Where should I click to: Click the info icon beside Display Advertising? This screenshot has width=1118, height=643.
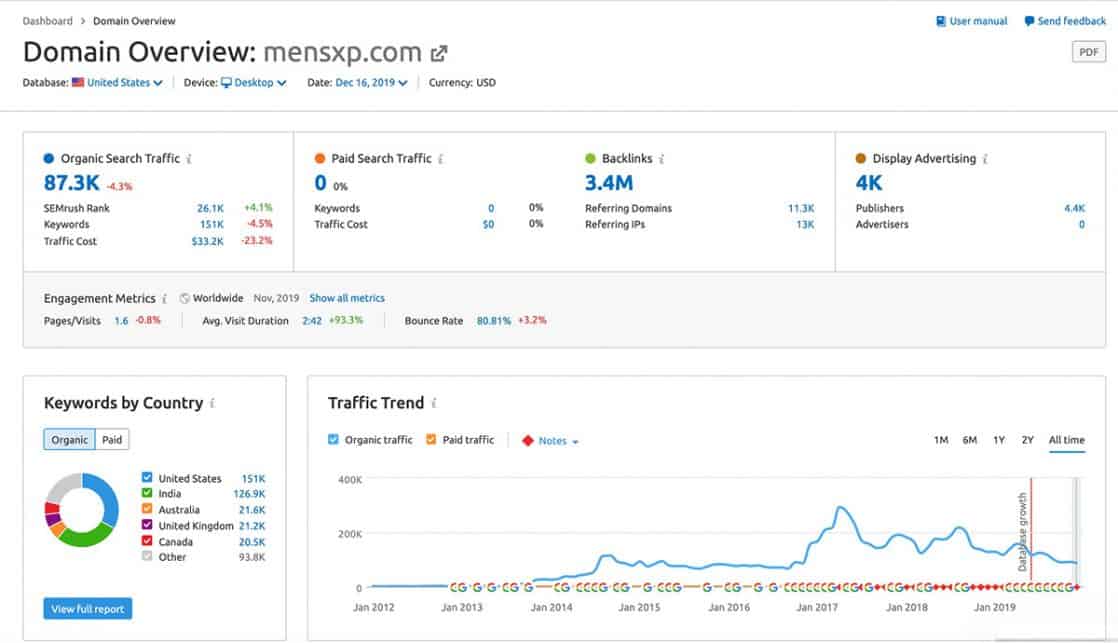[x=986, y=159]
